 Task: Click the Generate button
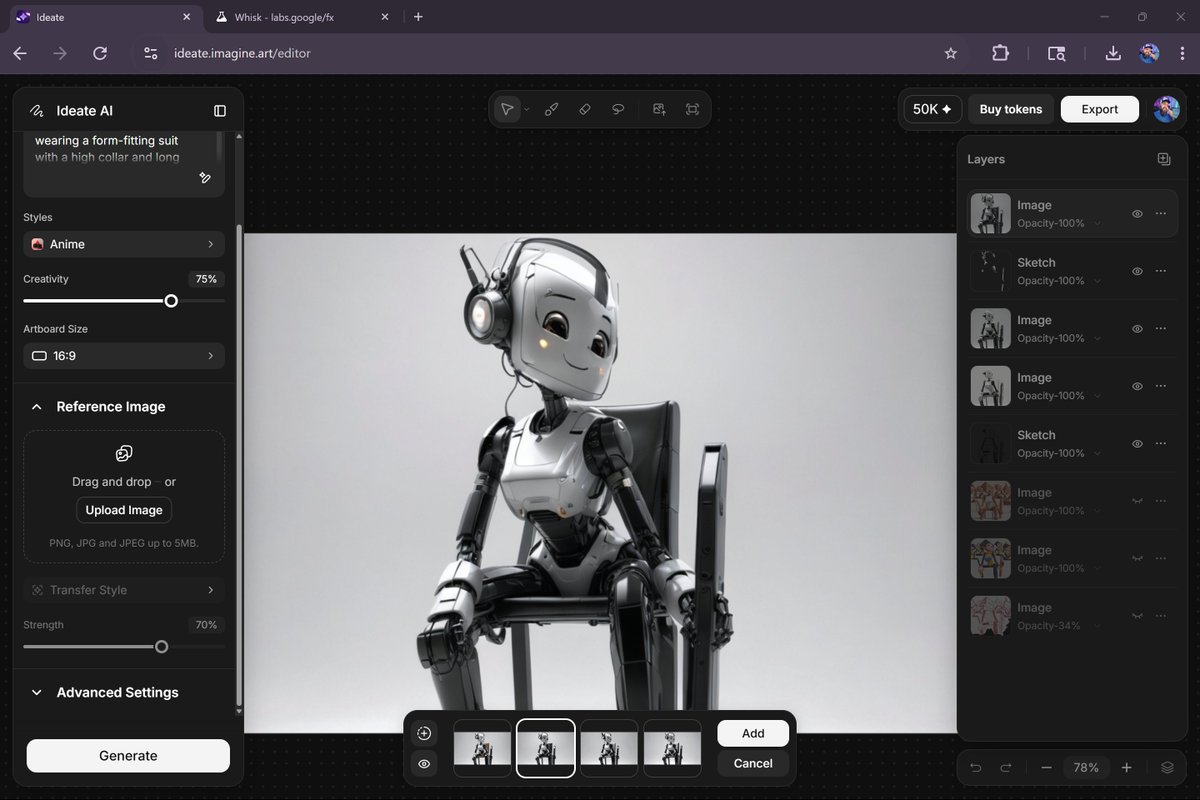click(127, 755)
